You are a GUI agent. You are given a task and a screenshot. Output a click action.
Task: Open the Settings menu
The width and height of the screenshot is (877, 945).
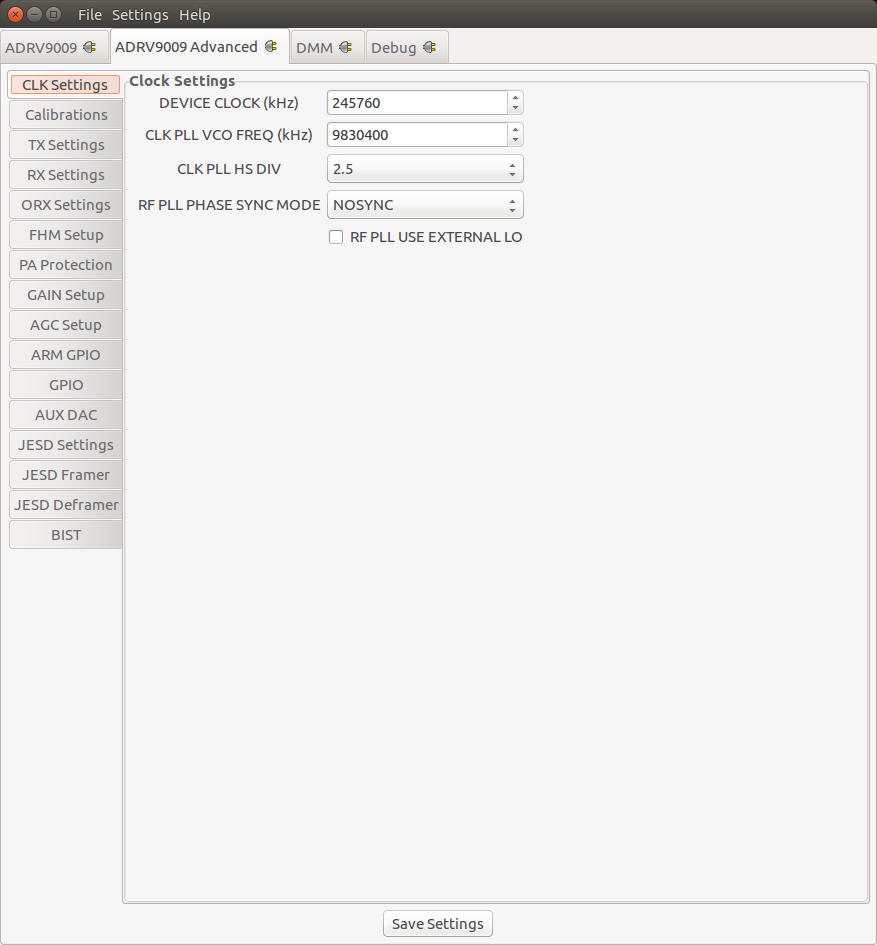pos(140,14)
